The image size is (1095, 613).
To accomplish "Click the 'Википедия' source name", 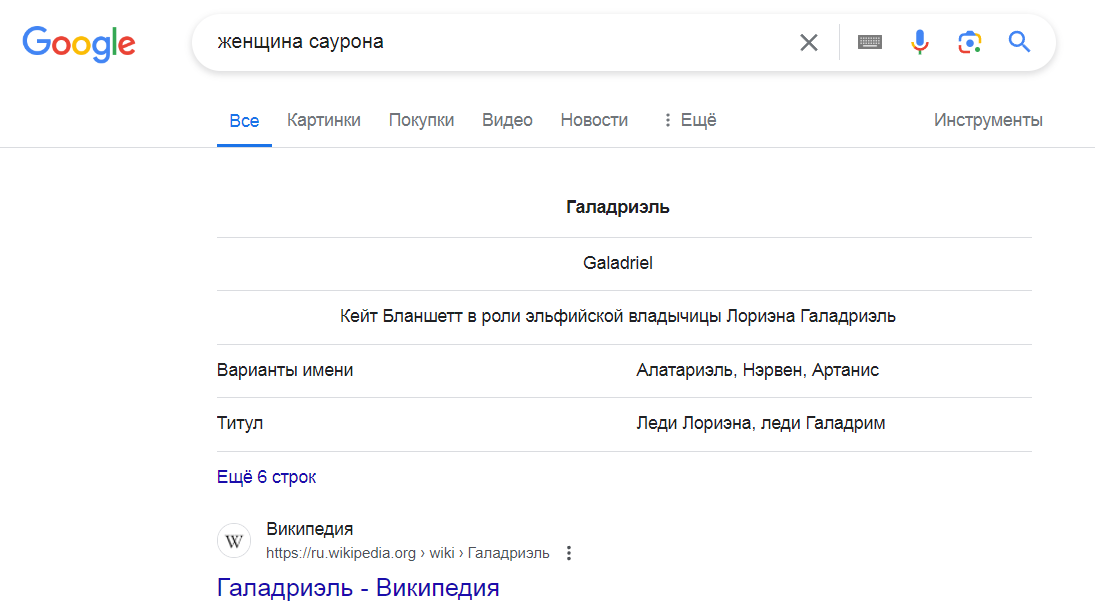I will [309, 529].
